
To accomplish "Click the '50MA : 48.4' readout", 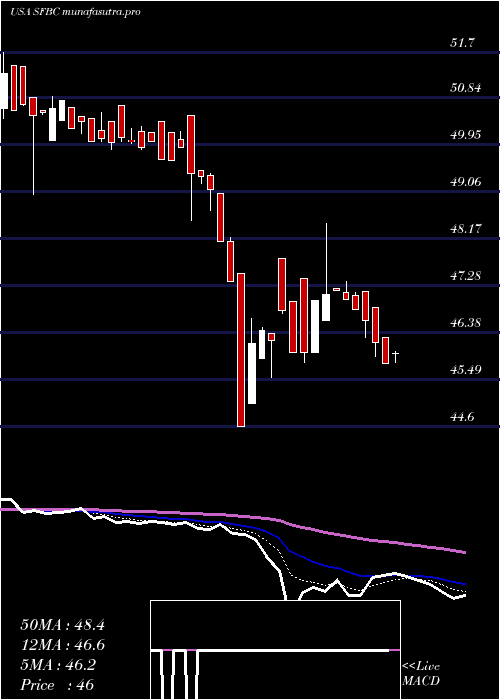I will [x=62, y=625].
